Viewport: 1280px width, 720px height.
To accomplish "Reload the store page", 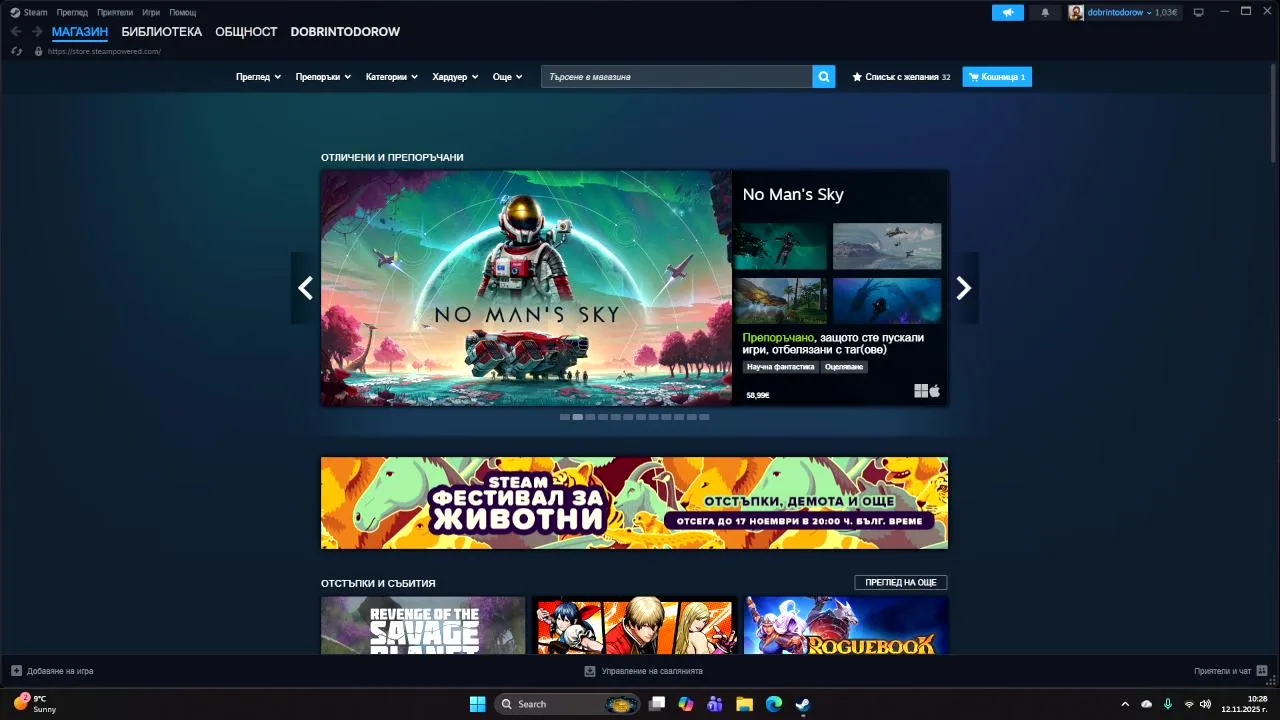I will click(17, 51).
